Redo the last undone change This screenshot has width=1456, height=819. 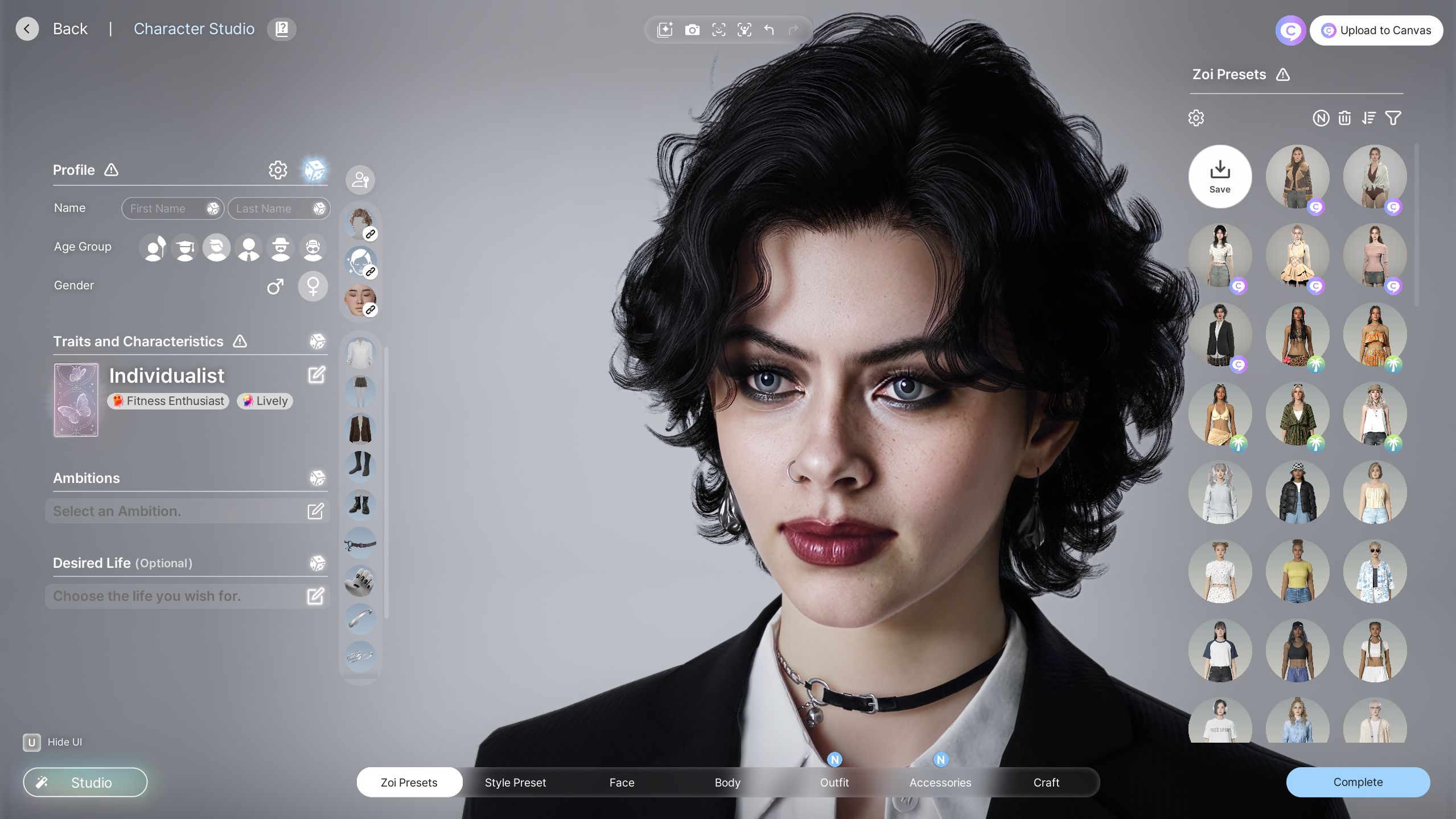[793, 30]
